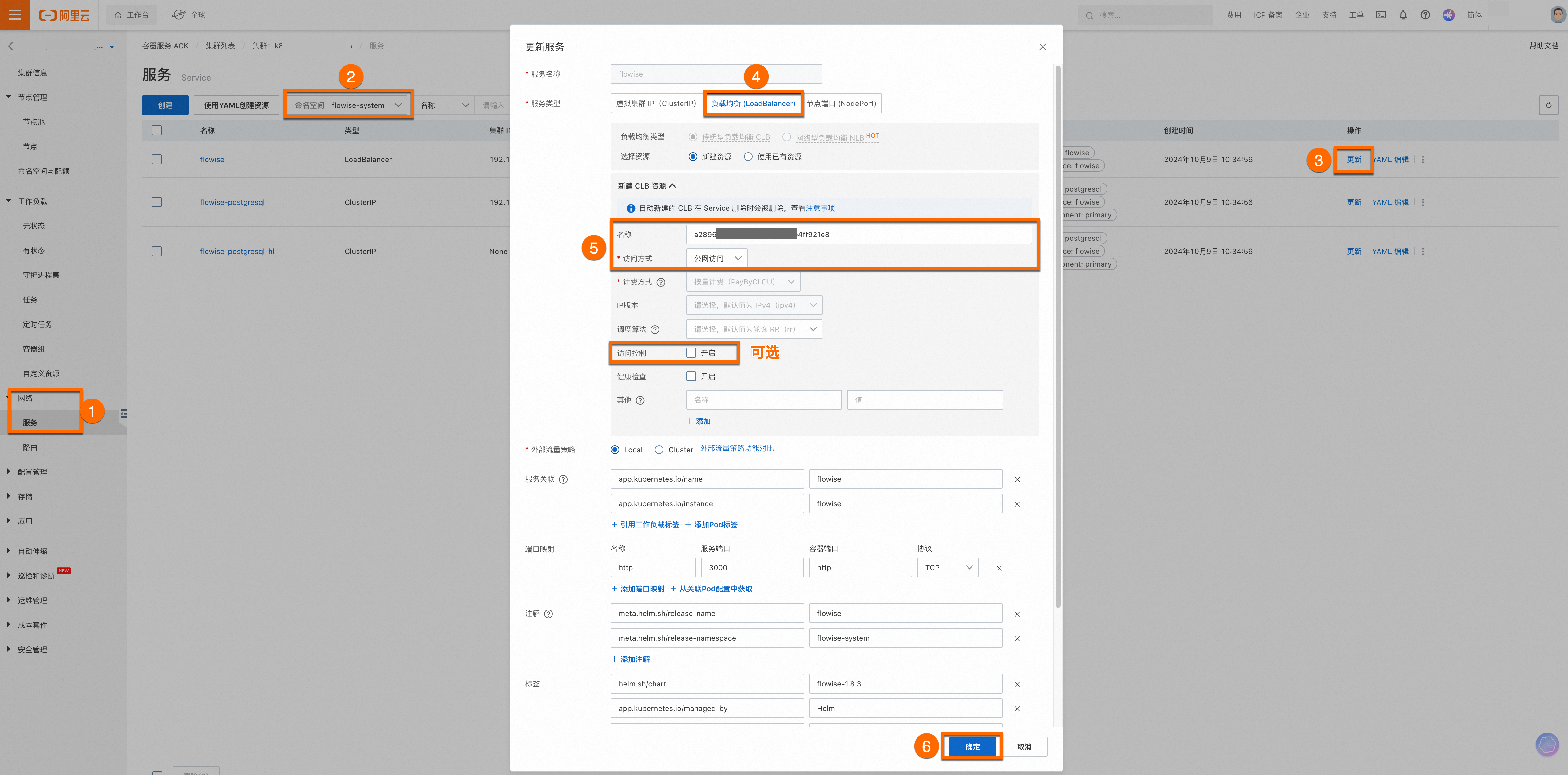Click the Alibaba Cloud logo

pos(65,15)
